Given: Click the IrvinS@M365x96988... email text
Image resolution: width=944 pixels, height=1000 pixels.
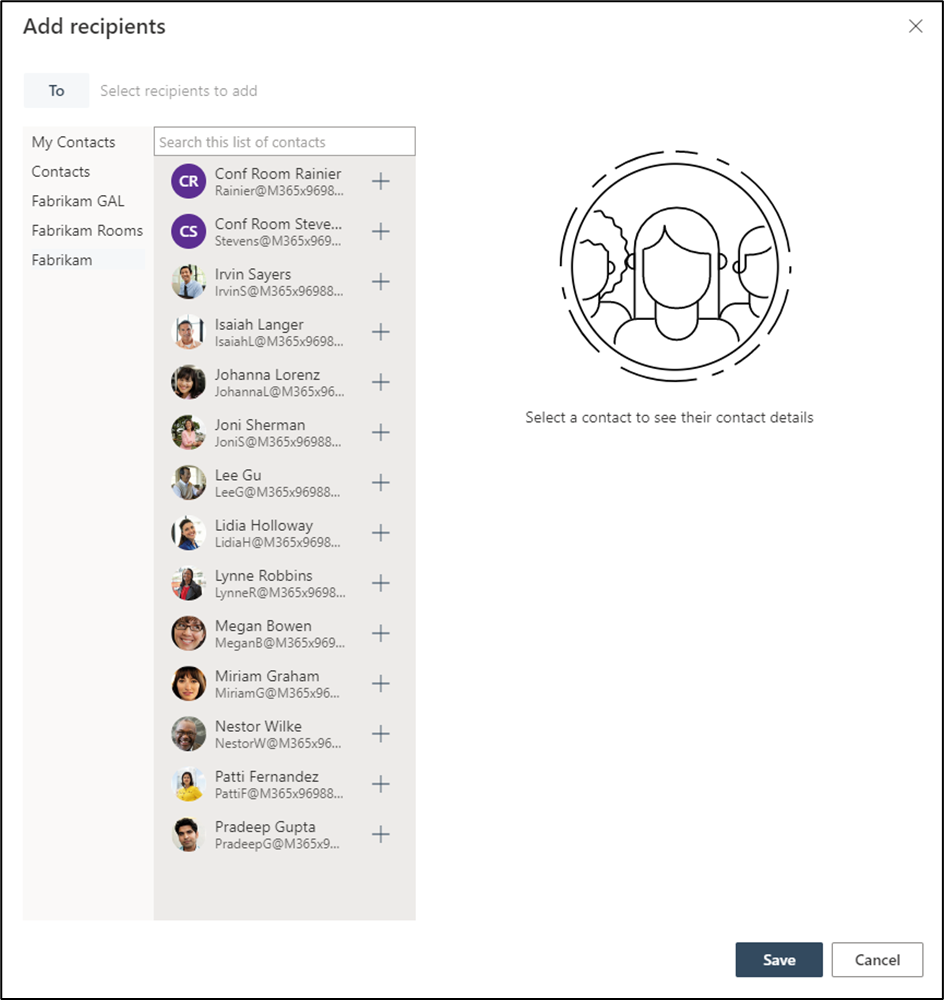Looking at the screenshot, I should click(279, 291).
